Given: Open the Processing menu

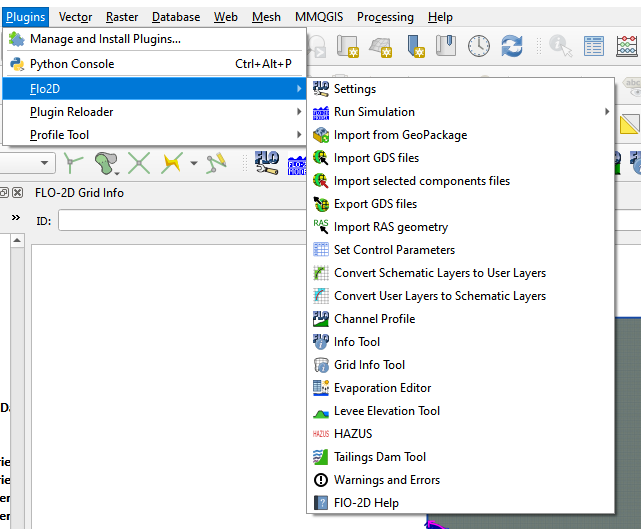Looking at the screenshot, I should pyautogui.click(x=385, y=17).
